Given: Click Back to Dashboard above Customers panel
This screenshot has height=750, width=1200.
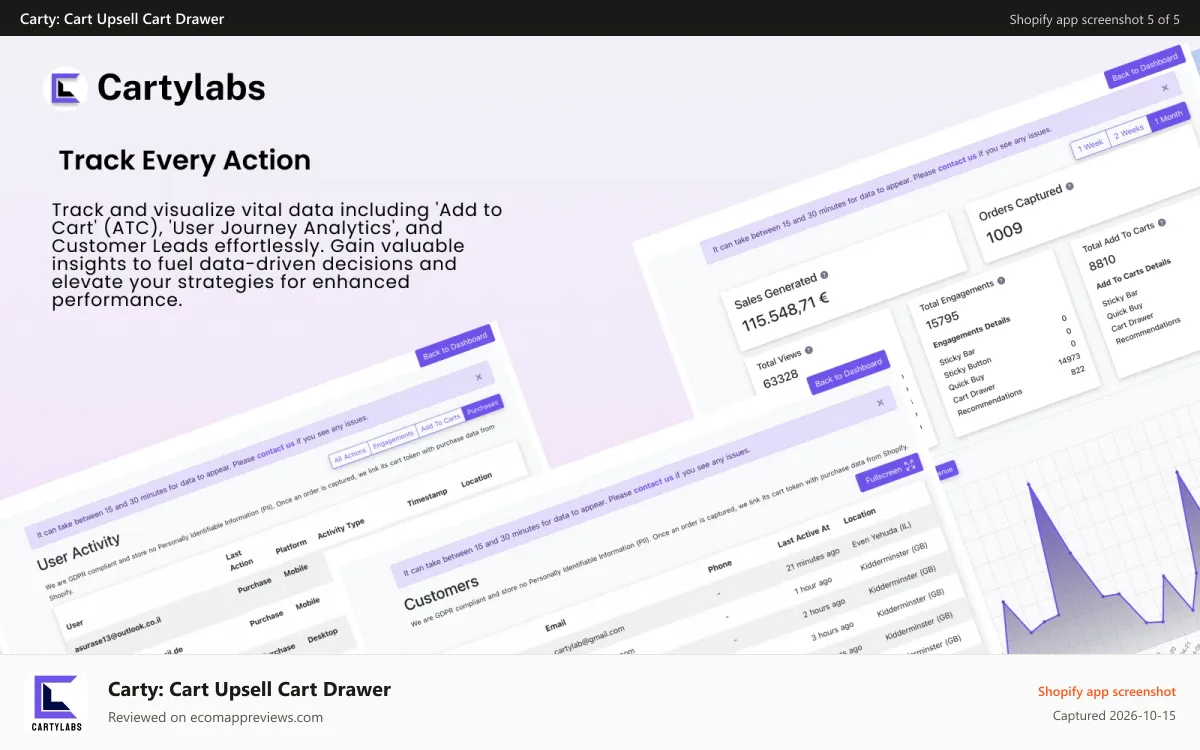Looking at the screenshot, I should point(848,373).
